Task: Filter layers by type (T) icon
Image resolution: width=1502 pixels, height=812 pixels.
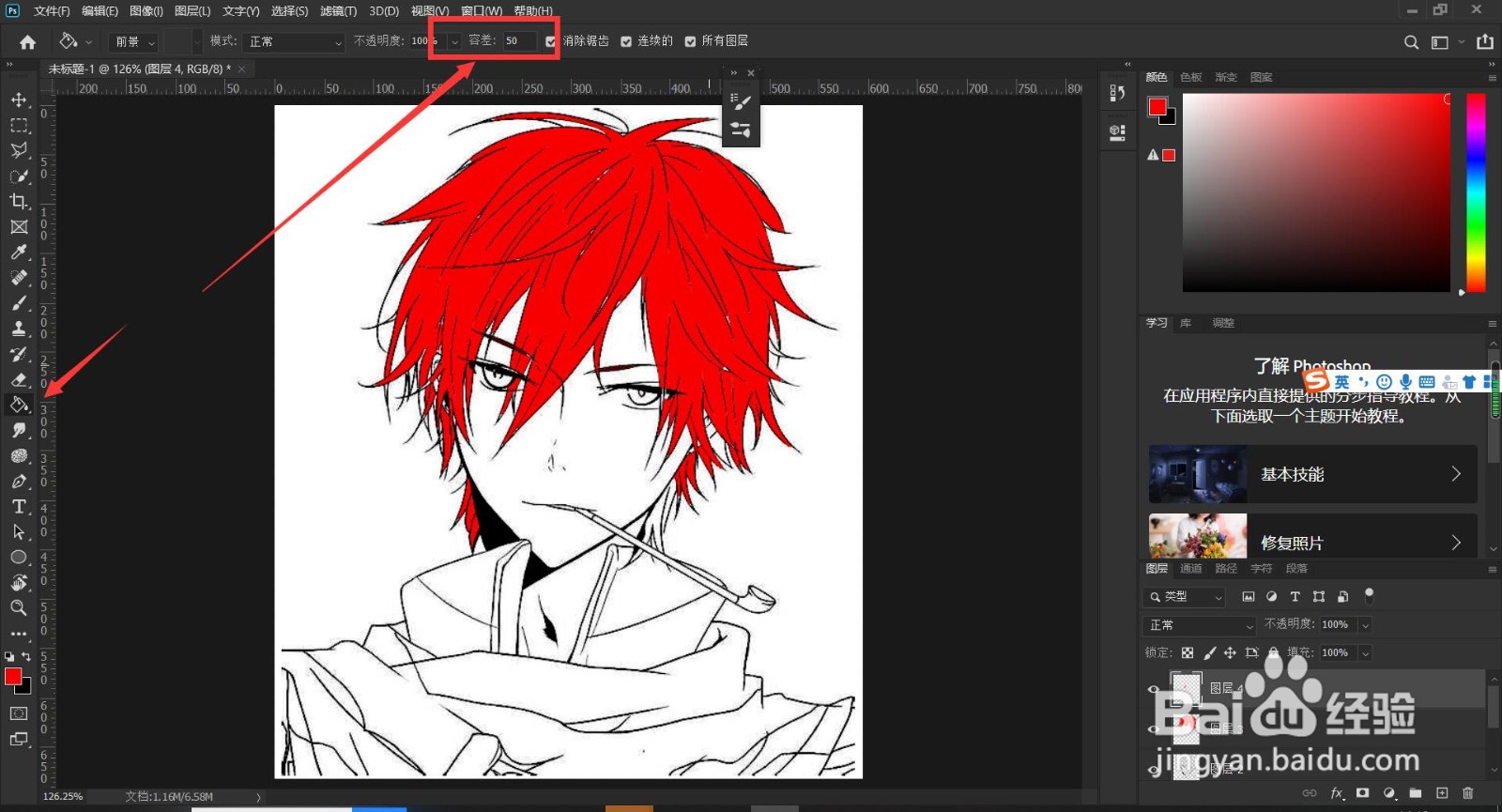Action: [x=1295, y=596]
